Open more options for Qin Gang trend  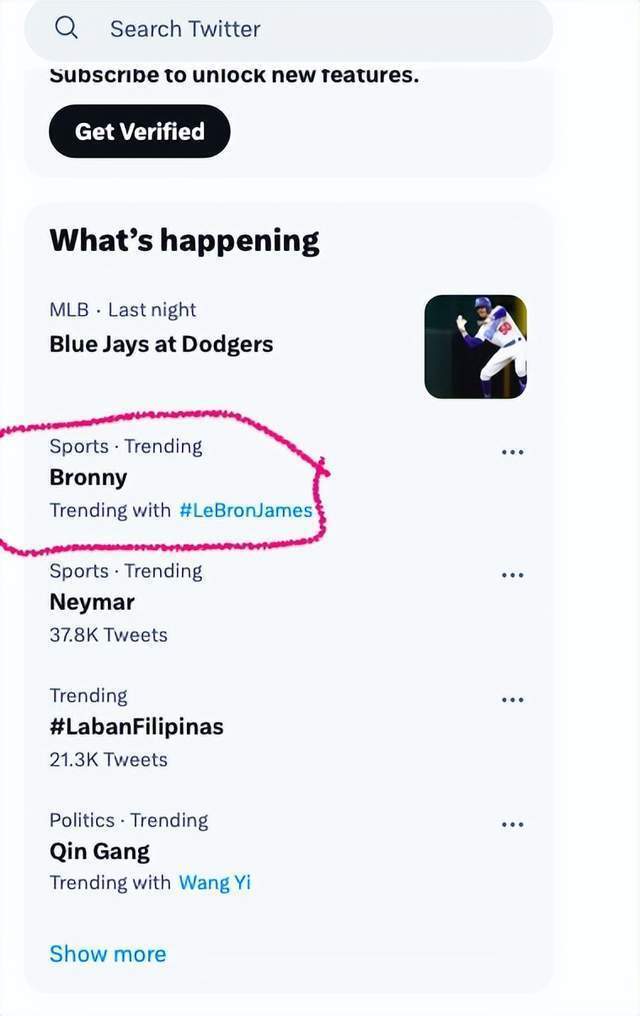click(x=512, y=825)
